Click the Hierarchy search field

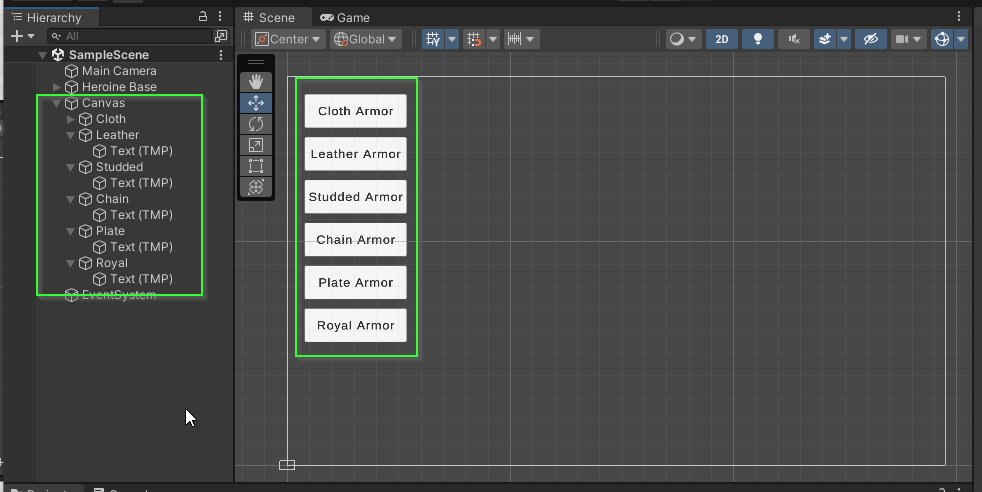coord(135,36)
